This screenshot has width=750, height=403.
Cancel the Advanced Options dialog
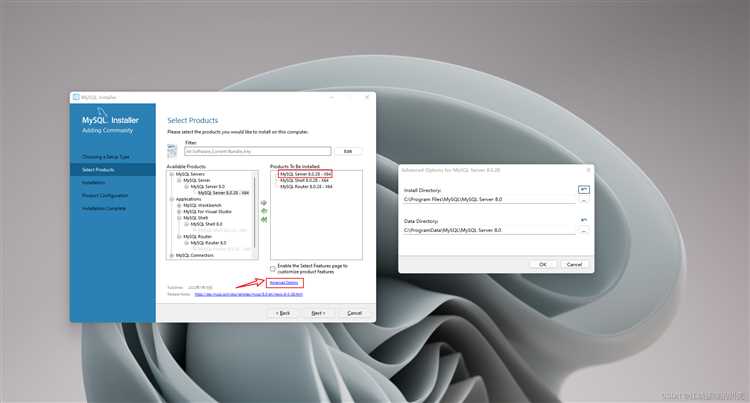pos(574,264)
